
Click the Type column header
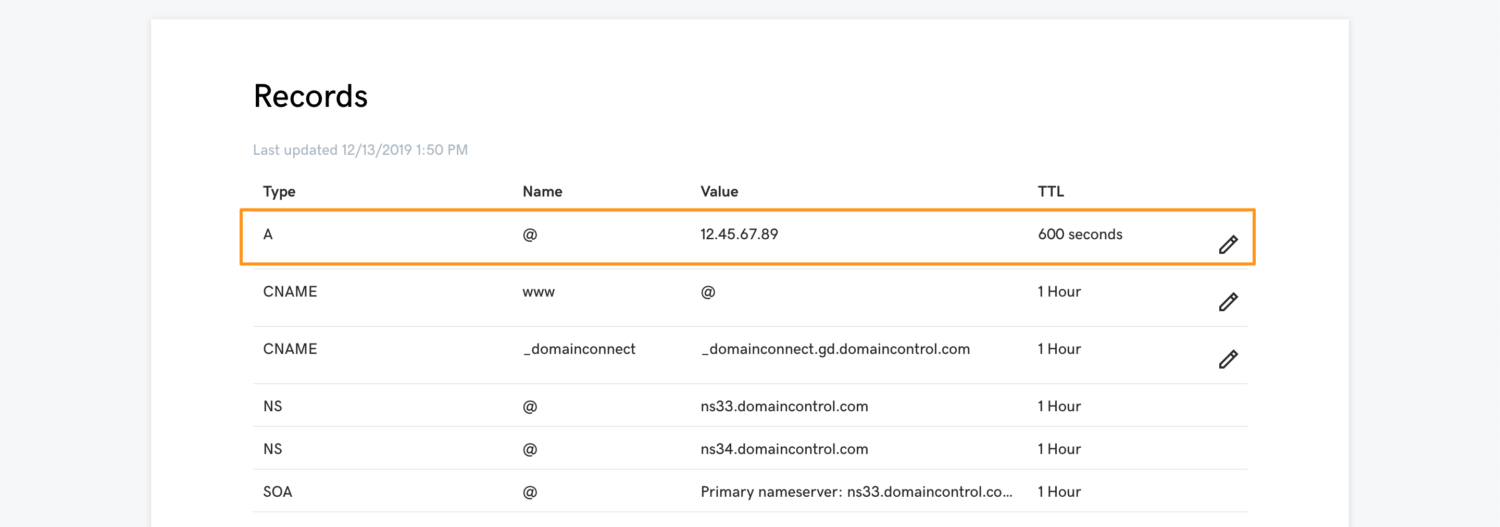pos(279,191)
